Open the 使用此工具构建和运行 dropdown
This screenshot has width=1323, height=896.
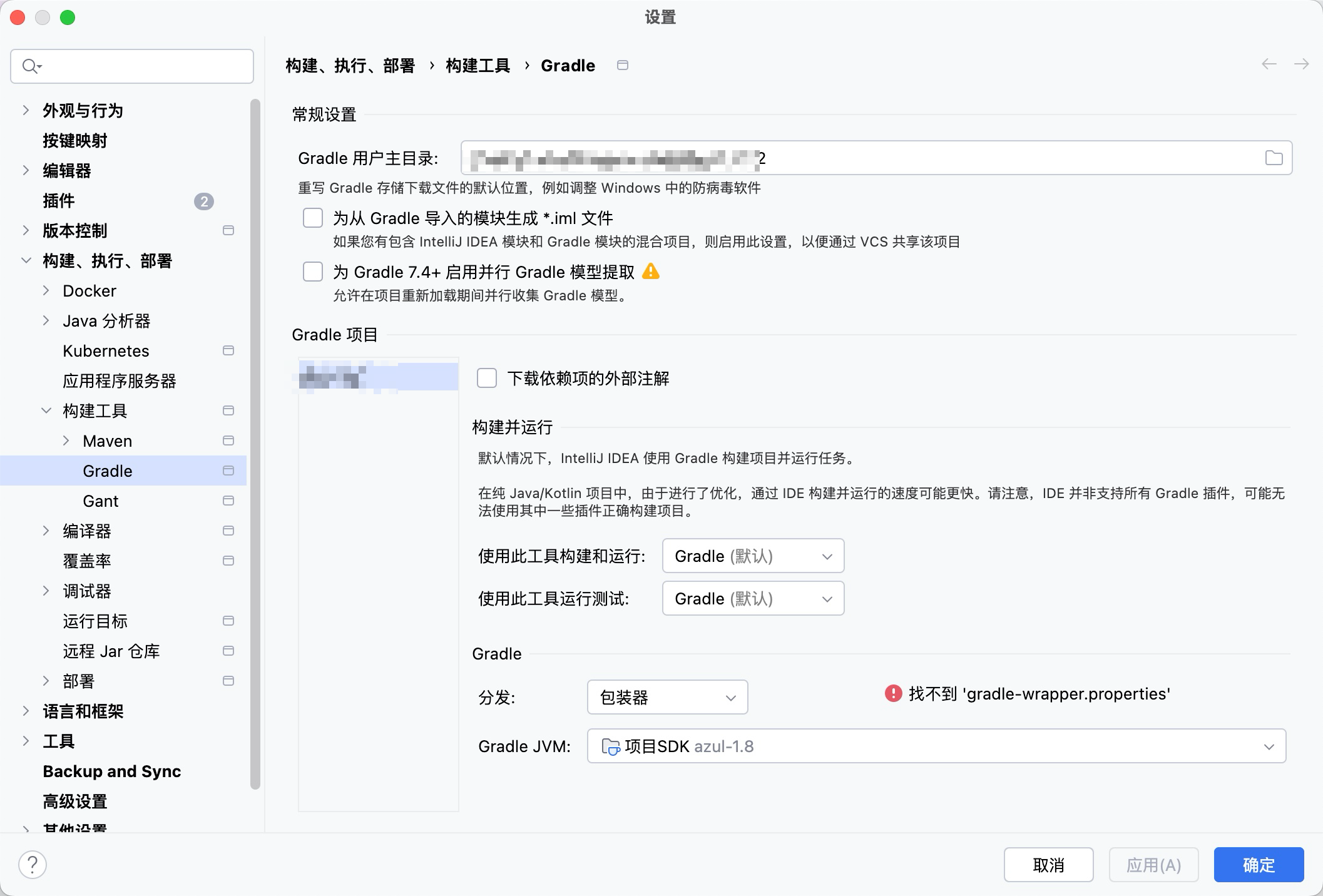(x=753, y=556)
